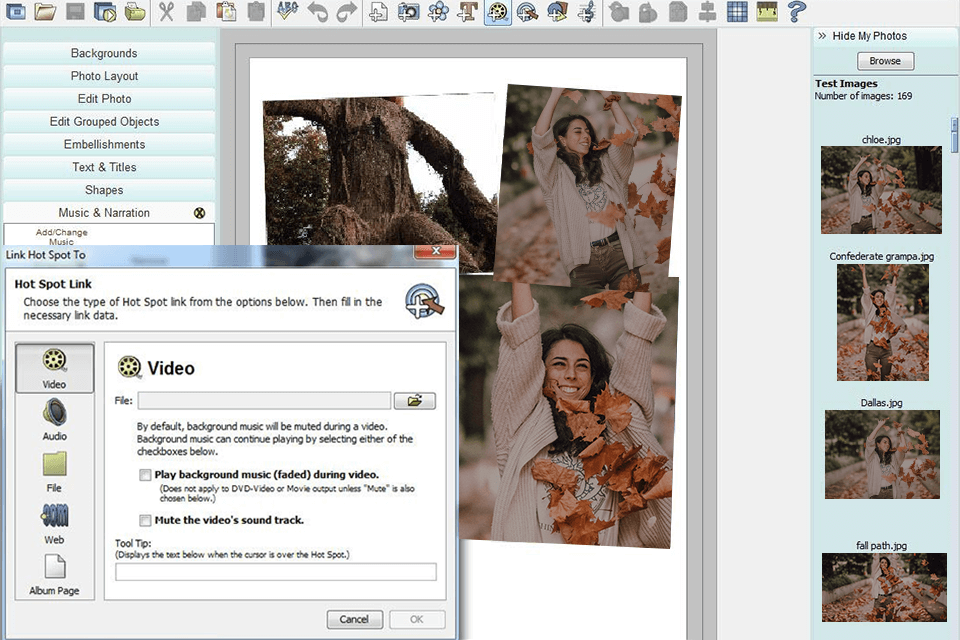This screenshot has height=640, width=960.
Task: Click the Group objects toolbar icon
Action: [618, 11]
